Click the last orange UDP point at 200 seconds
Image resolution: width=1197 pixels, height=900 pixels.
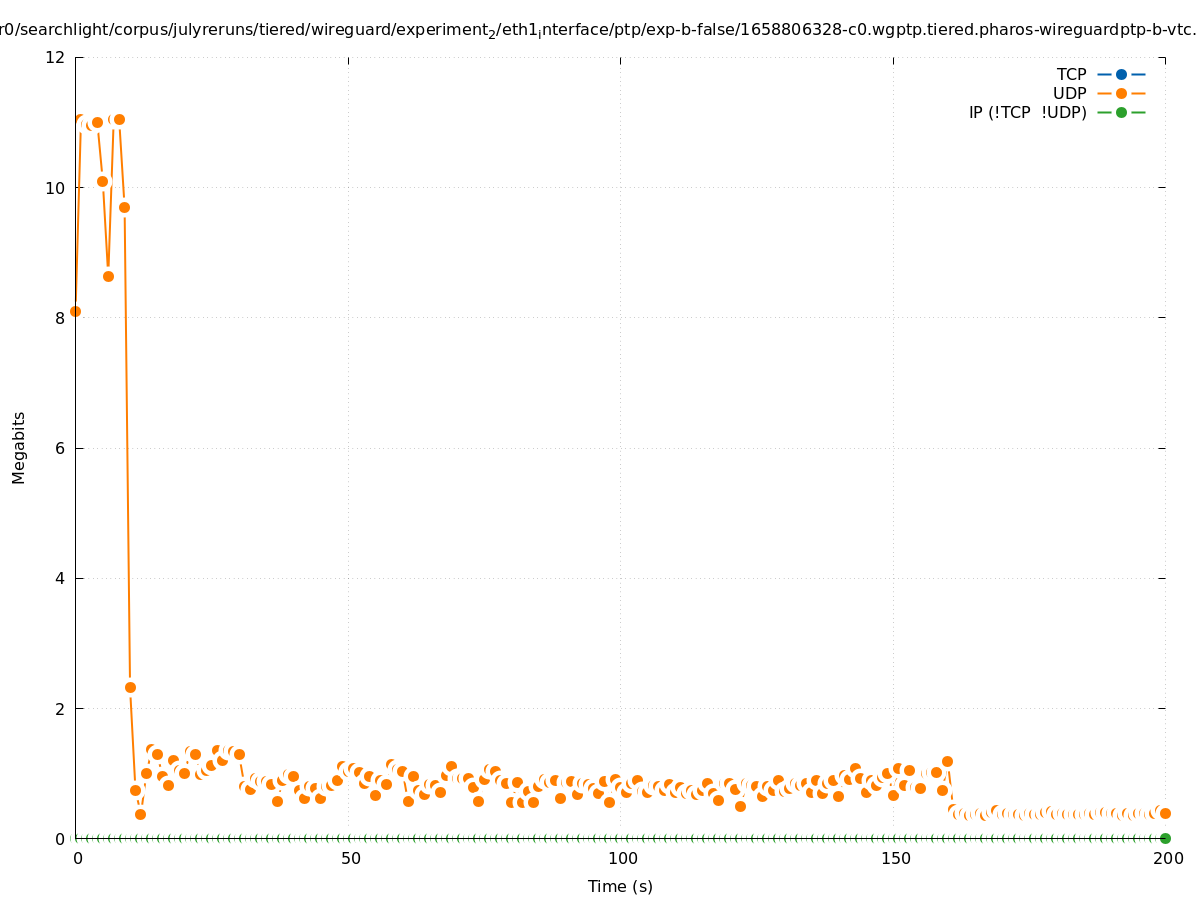(x=1165, y=813)
